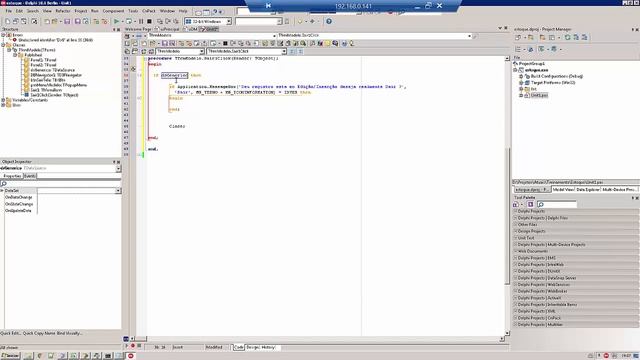Pause the running program
640x360 pixels.
[141, 21]
